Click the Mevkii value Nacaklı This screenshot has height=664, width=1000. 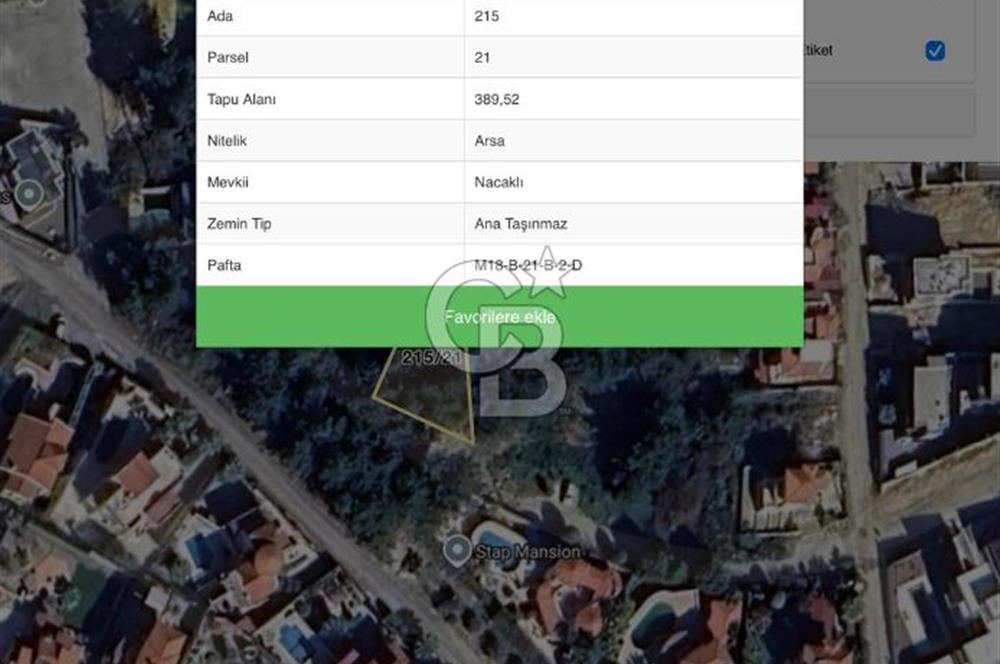[499, 182]
